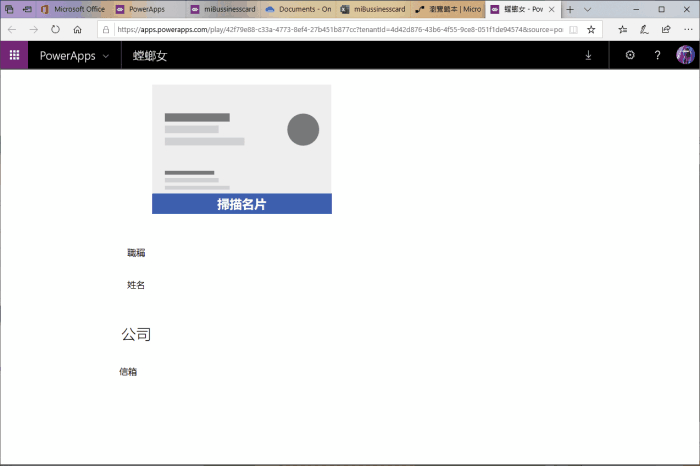Open the settings gear icon
Viewport: 700px width, 466px height.
[x=630, y=55]
